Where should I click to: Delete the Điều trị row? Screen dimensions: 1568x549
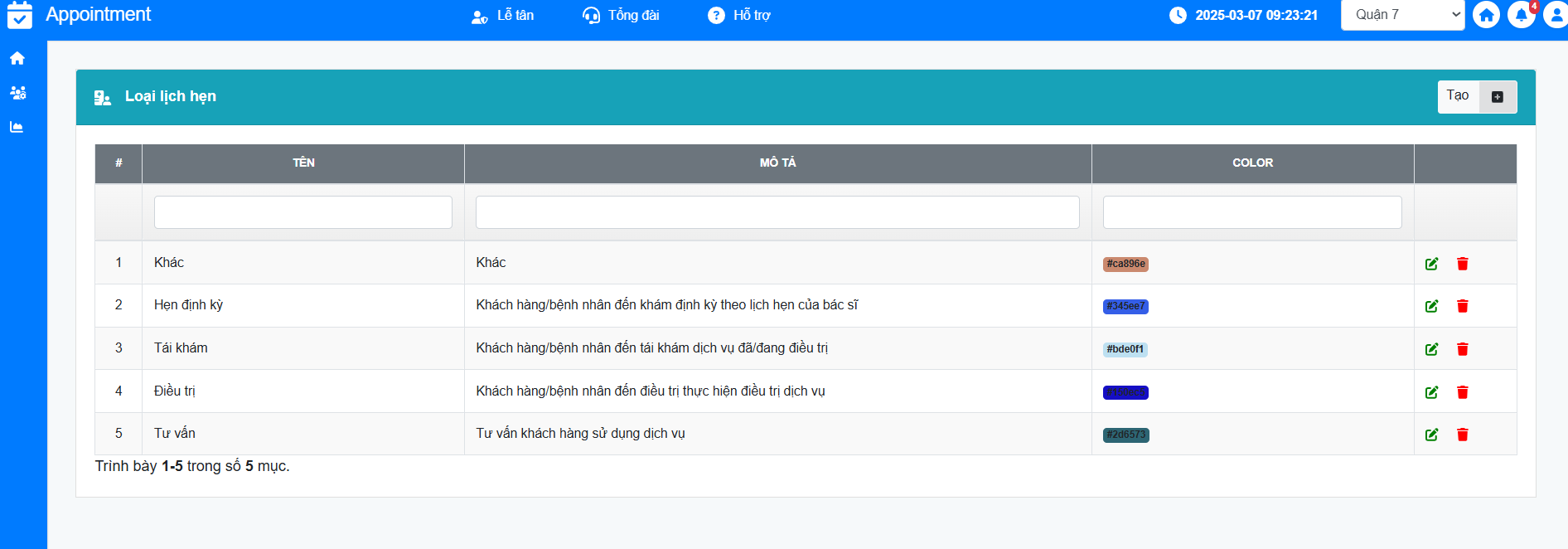pos(1462,392)
